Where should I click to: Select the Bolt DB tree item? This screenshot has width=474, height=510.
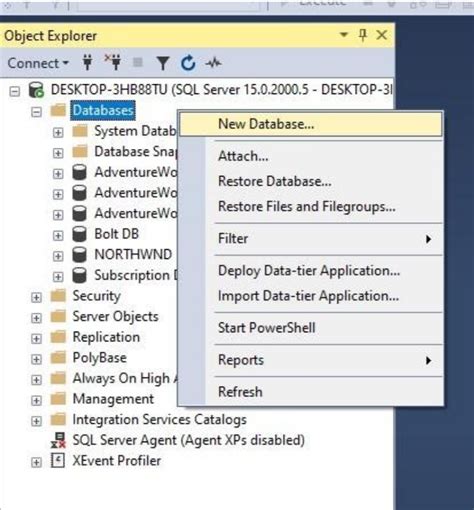[x=117, y=234]
